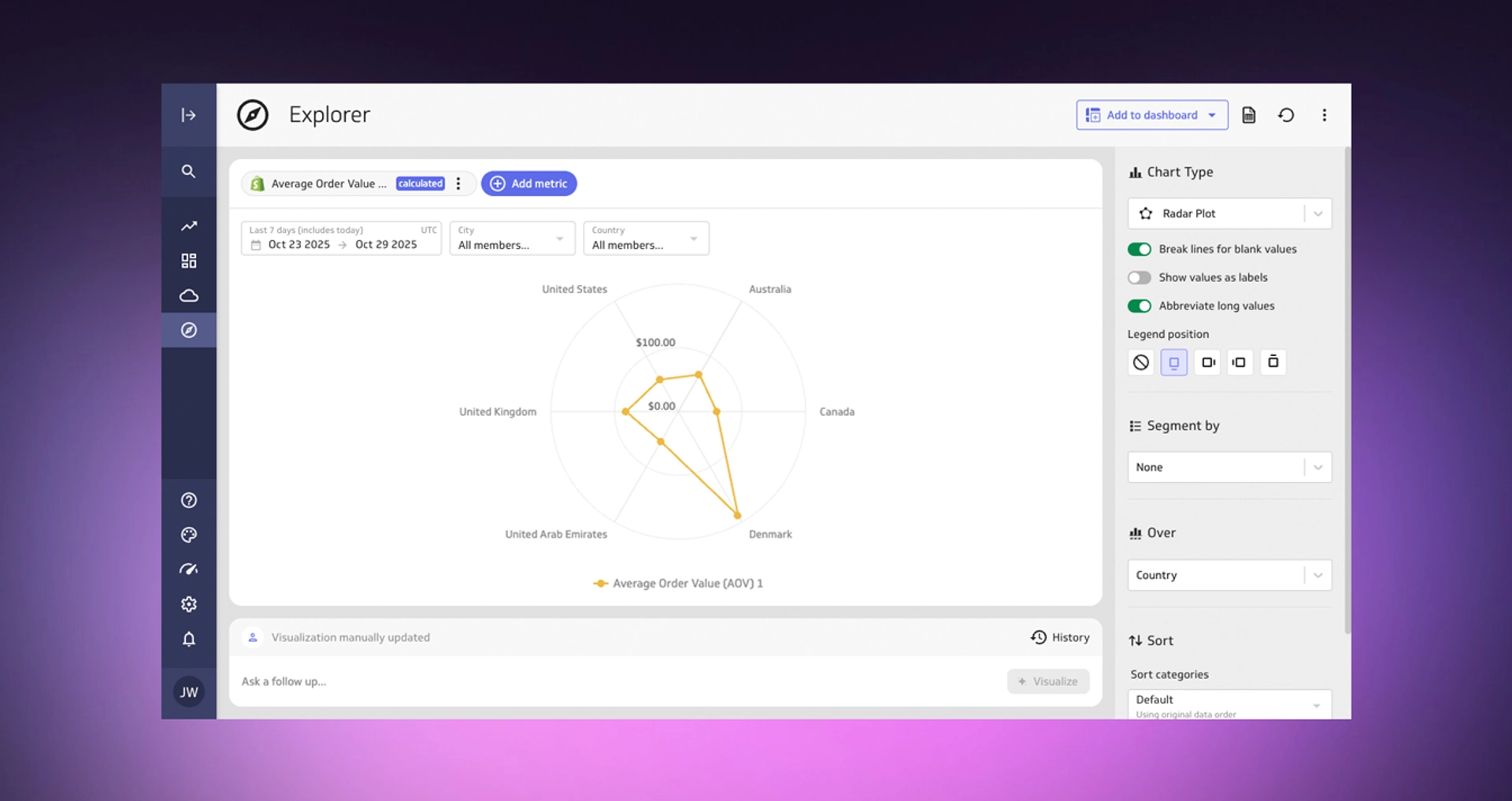Open the header three-dot more menu
Image resolution: width=1512 pixels, height=801 pixels.
point(1324,115)
